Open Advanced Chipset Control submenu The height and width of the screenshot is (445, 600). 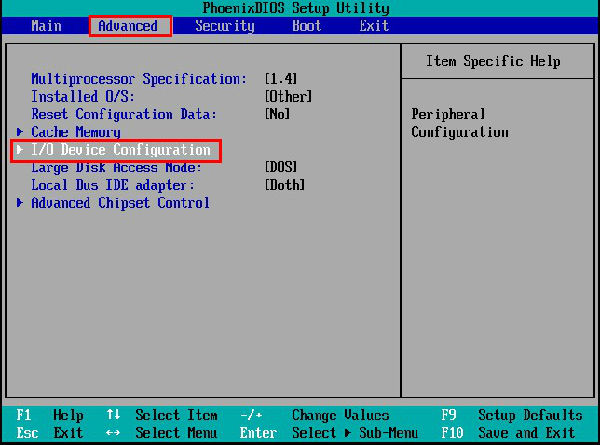121,203
